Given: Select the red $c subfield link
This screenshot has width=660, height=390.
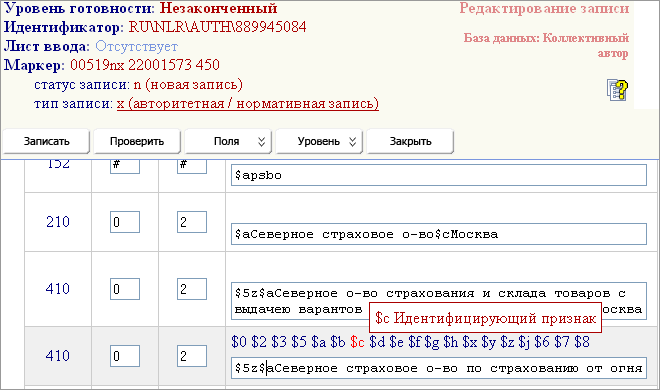Looking at the screenshot, I should click(357, 342).
